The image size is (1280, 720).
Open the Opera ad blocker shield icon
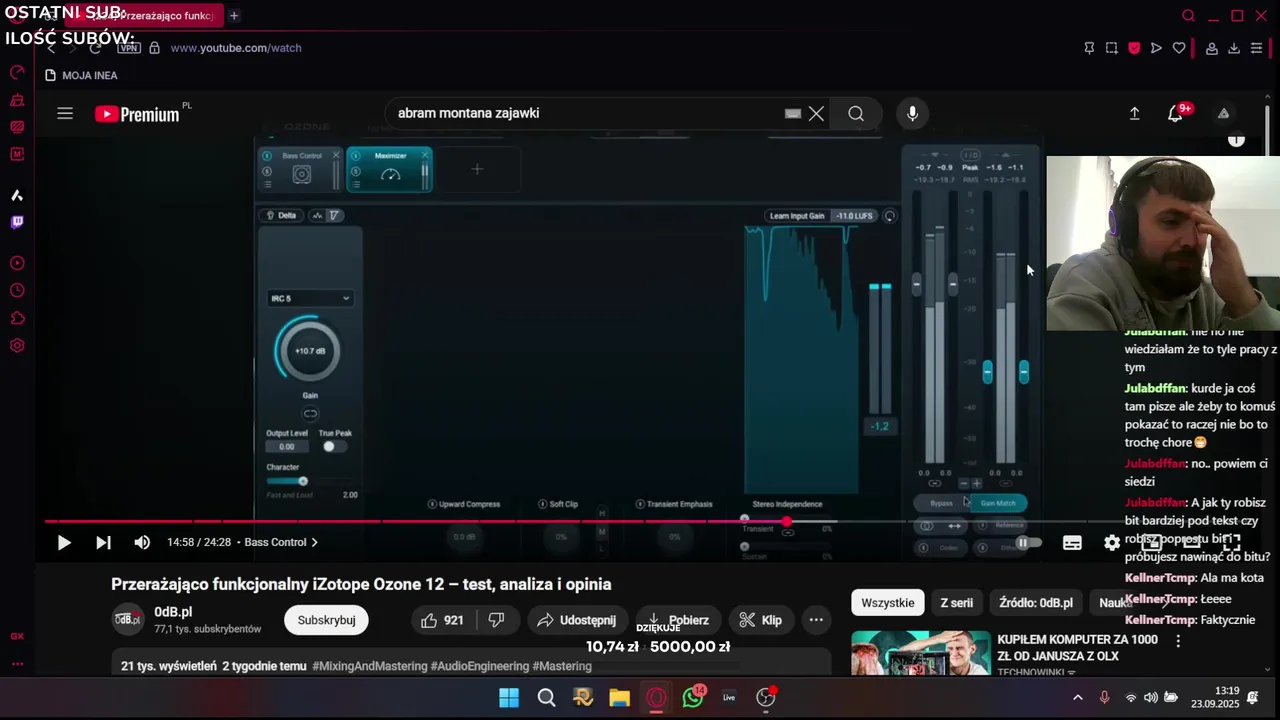click(1134, 47)
